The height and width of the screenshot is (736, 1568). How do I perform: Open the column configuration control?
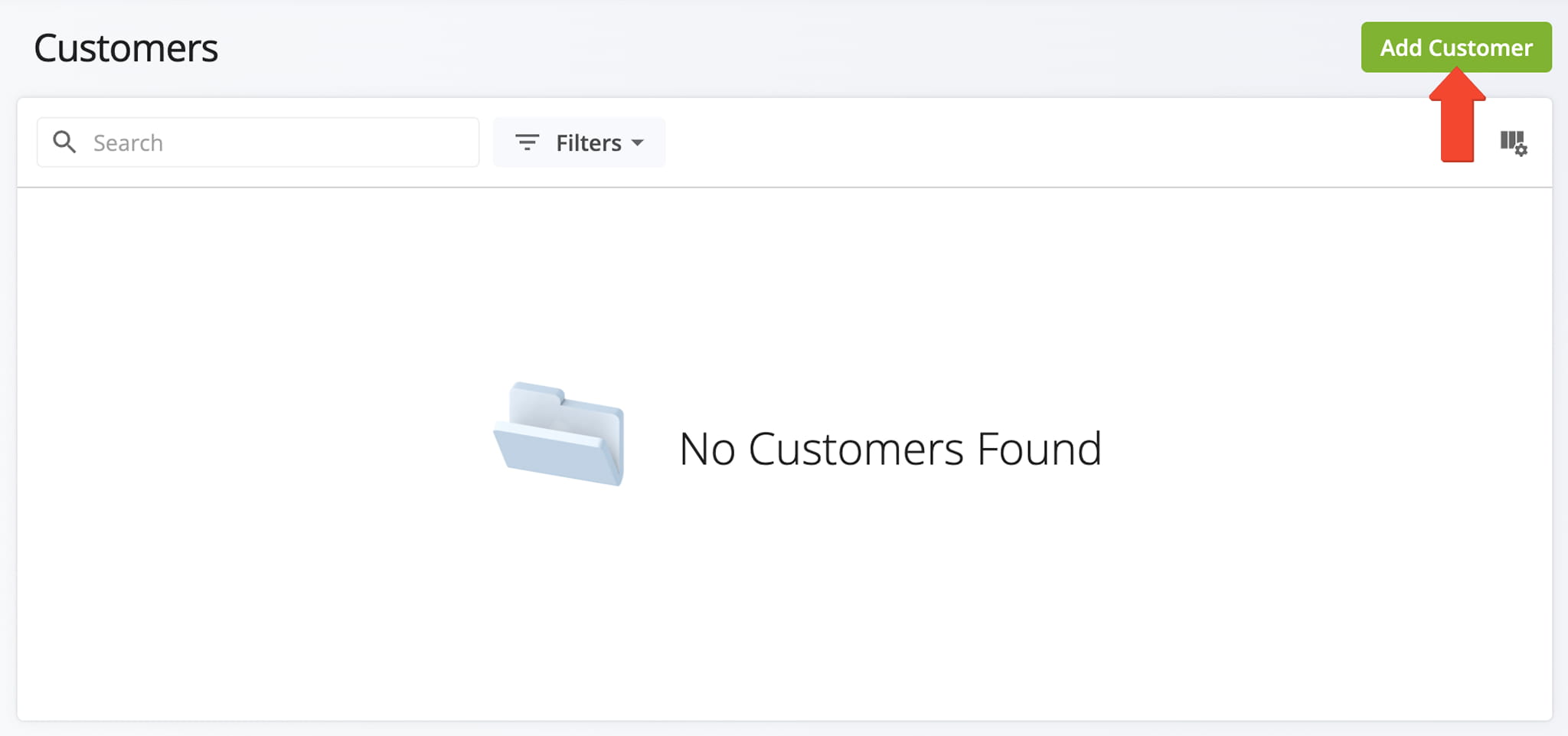1514,142
